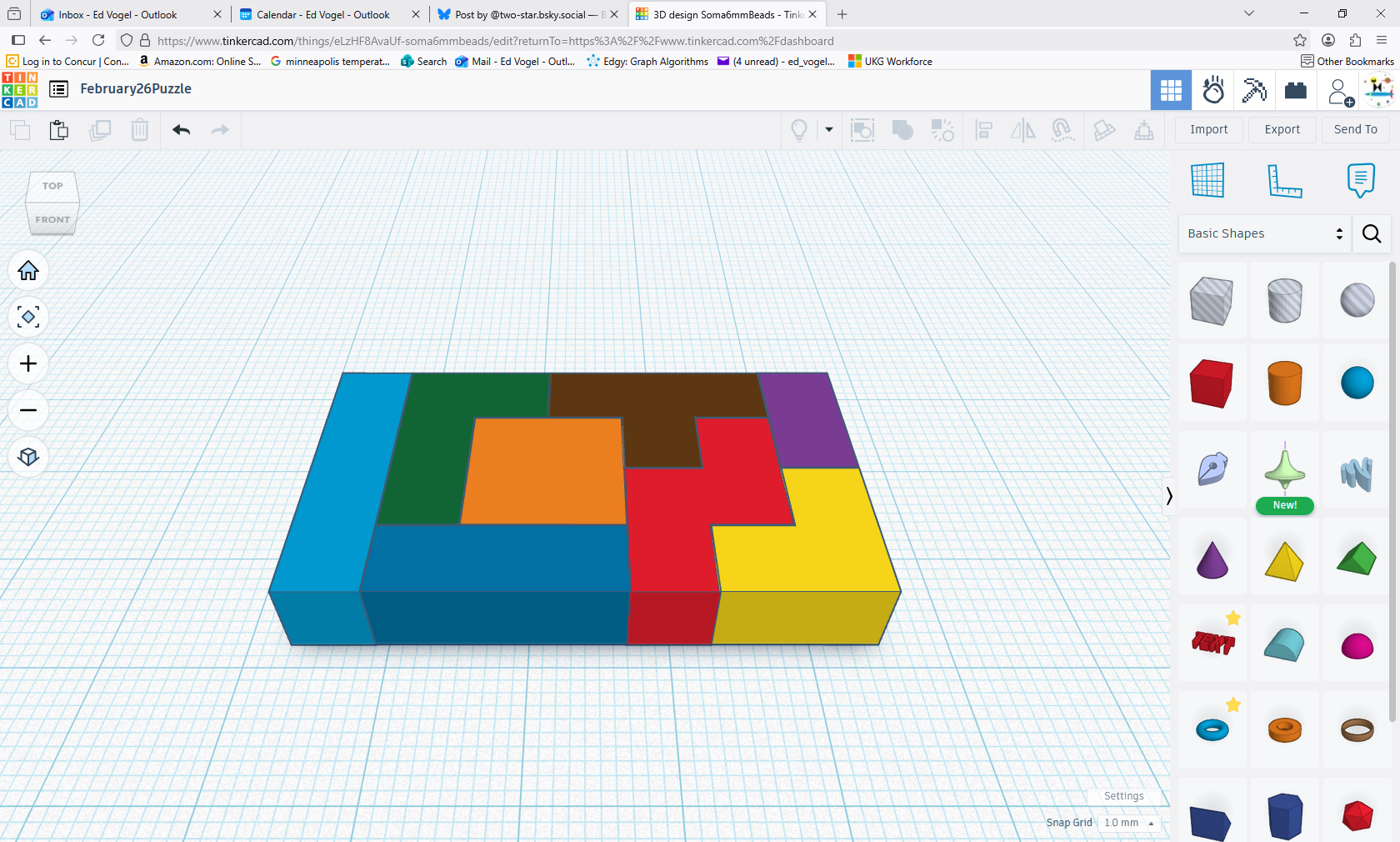Click the undo arrow icon

point(182,130)
